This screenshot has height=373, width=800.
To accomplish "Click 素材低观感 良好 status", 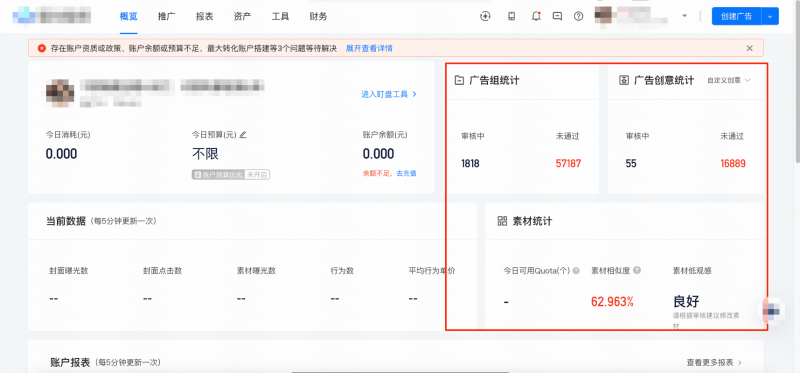I will point(686,301).
